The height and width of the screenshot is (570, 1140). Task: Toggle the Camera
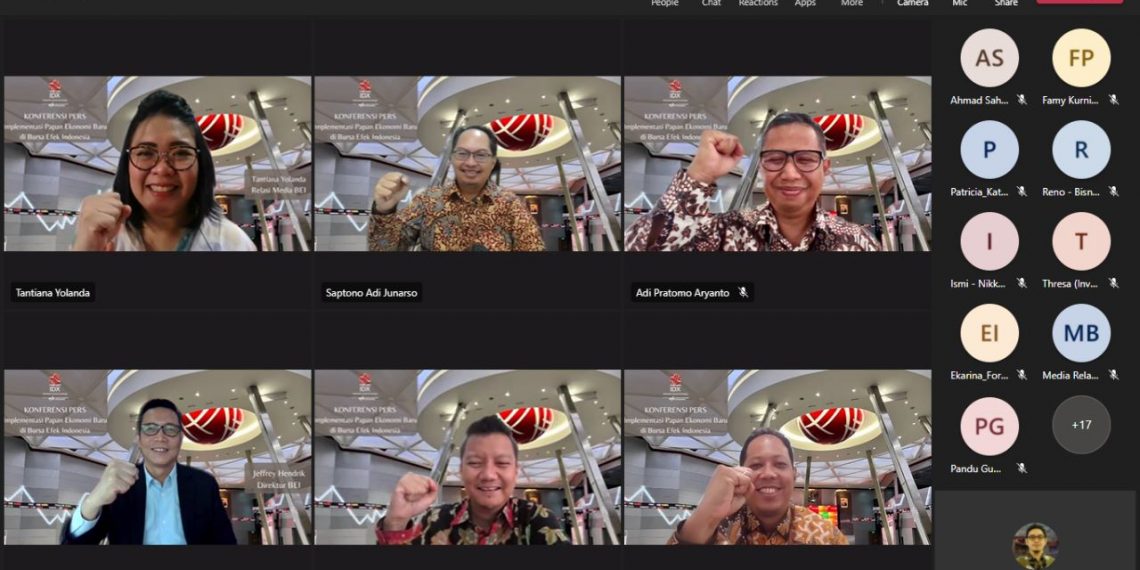tap(912, 3)
